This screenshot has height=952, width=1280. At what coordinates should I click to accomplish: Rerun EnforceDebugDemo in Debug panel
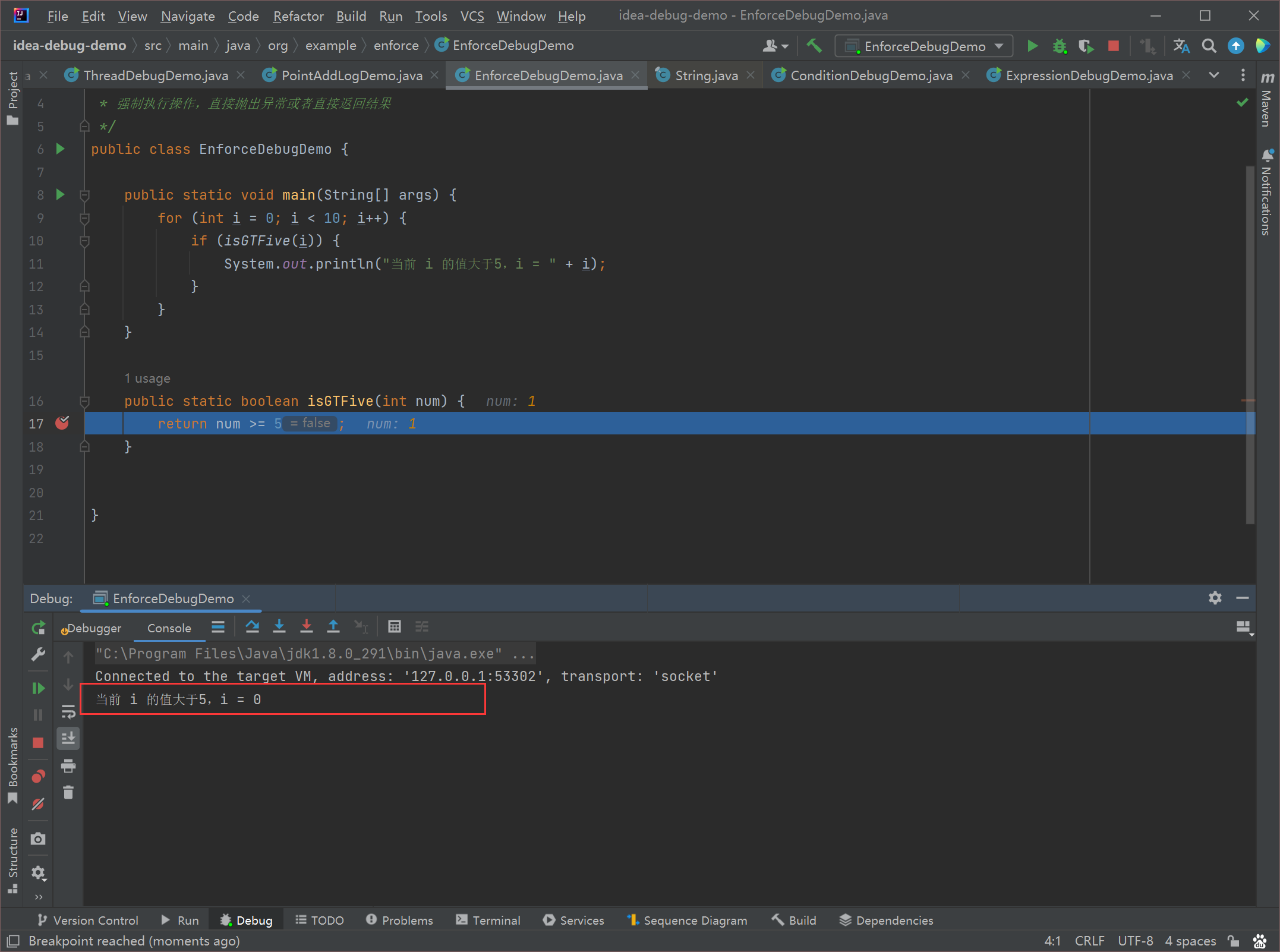[38, 628]
